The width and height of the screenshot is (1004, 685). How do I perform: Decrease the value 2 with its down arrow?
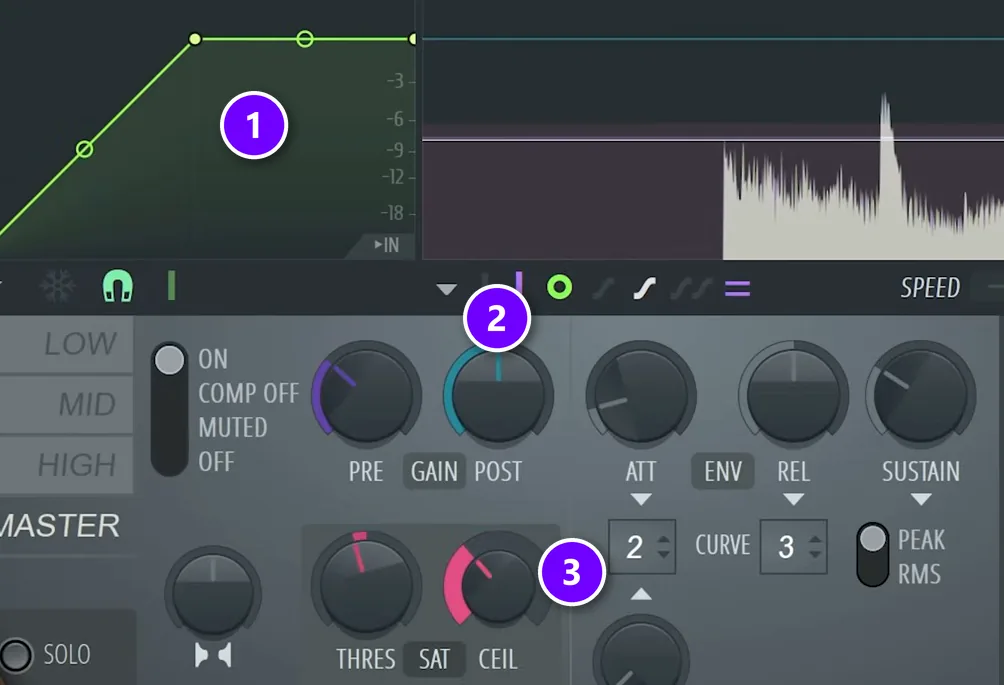pyautogui.click(x=663, y=553)
